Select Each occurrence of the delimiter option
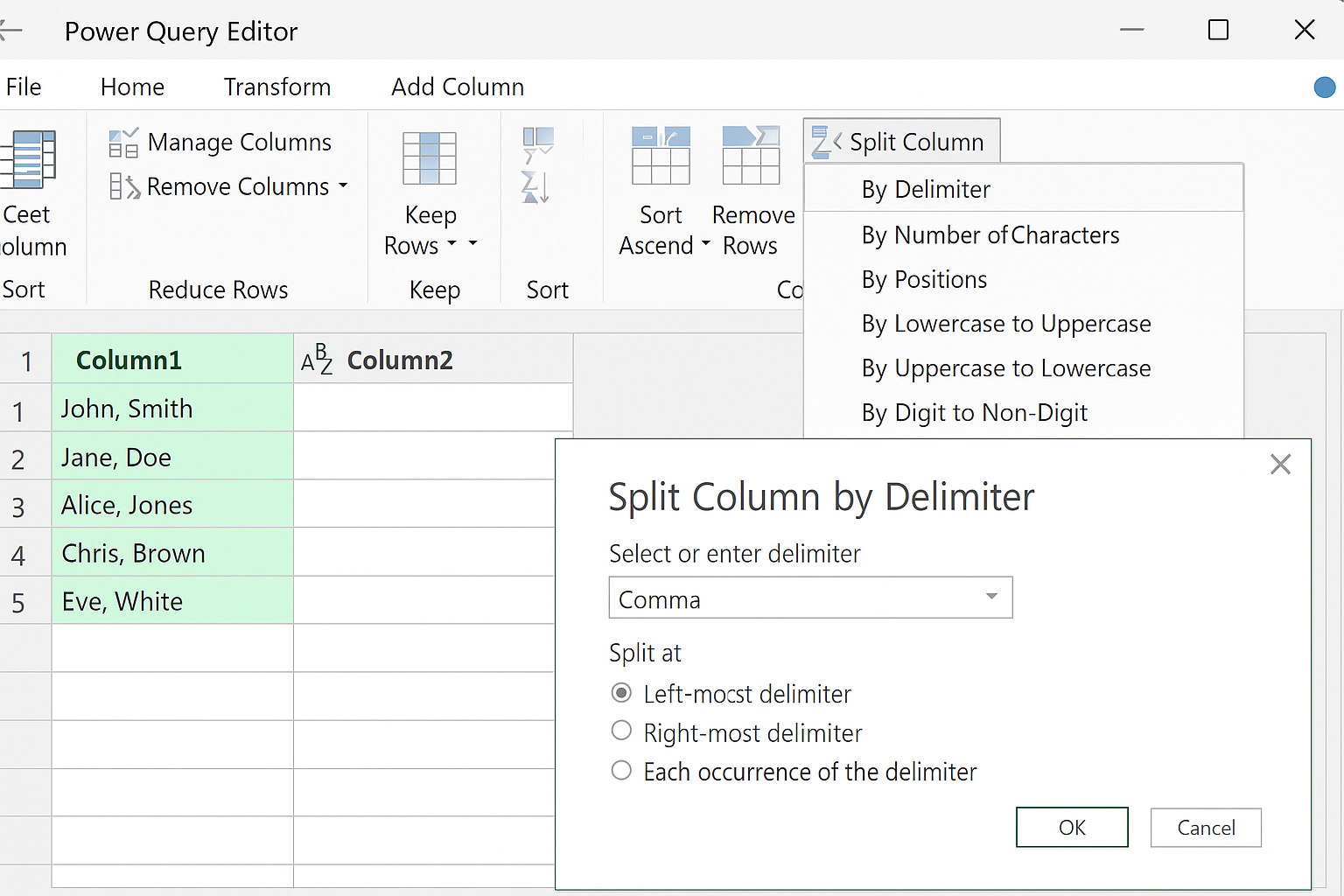The image size is (1344, 896). tap(621, 770)
